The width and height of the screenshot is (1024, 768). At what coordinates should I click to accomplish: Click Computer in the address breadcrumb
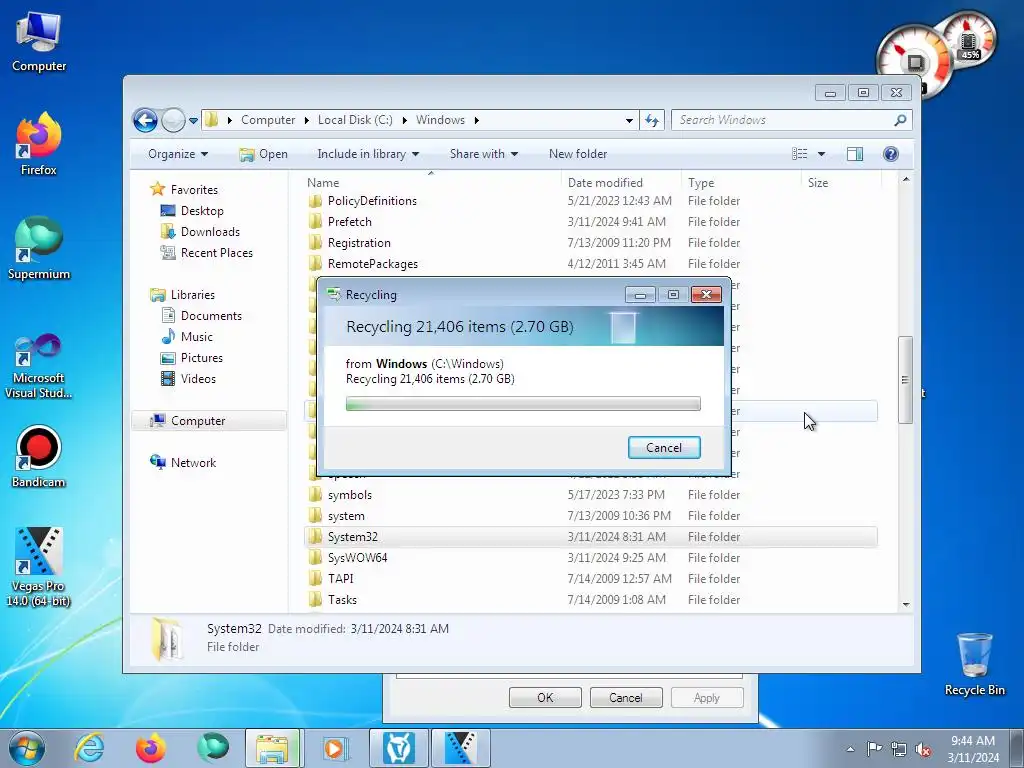pyautogui.click(x=268, y=120)
